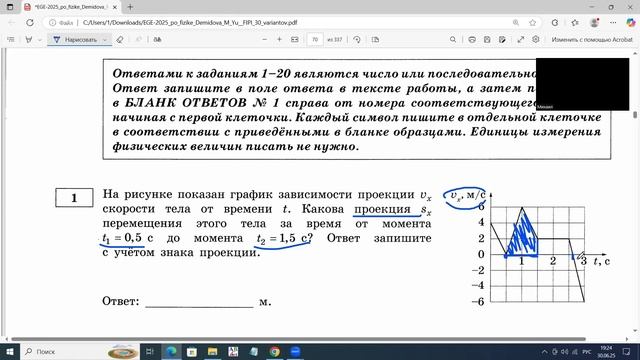Show hidden system tray icons
The image size is (640, 360).
coord(544,352)
